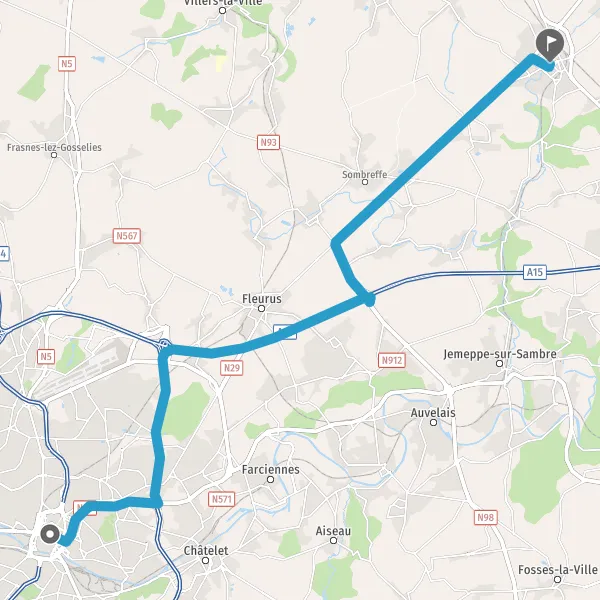The height and width of the screenshot is (600, 600).
Task: Click the N571 road badge
Action: (222, 499)
